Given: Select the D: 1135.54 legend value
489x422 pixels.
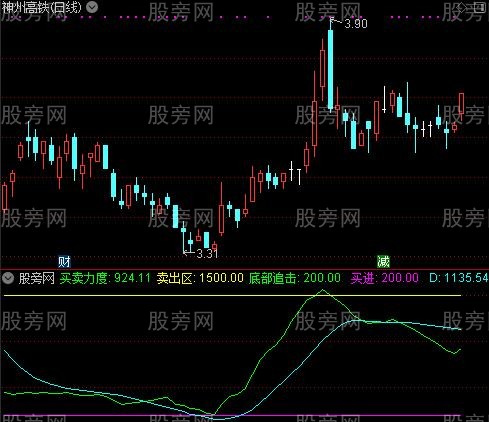Looking at the screenshot, I should (459, 278).
